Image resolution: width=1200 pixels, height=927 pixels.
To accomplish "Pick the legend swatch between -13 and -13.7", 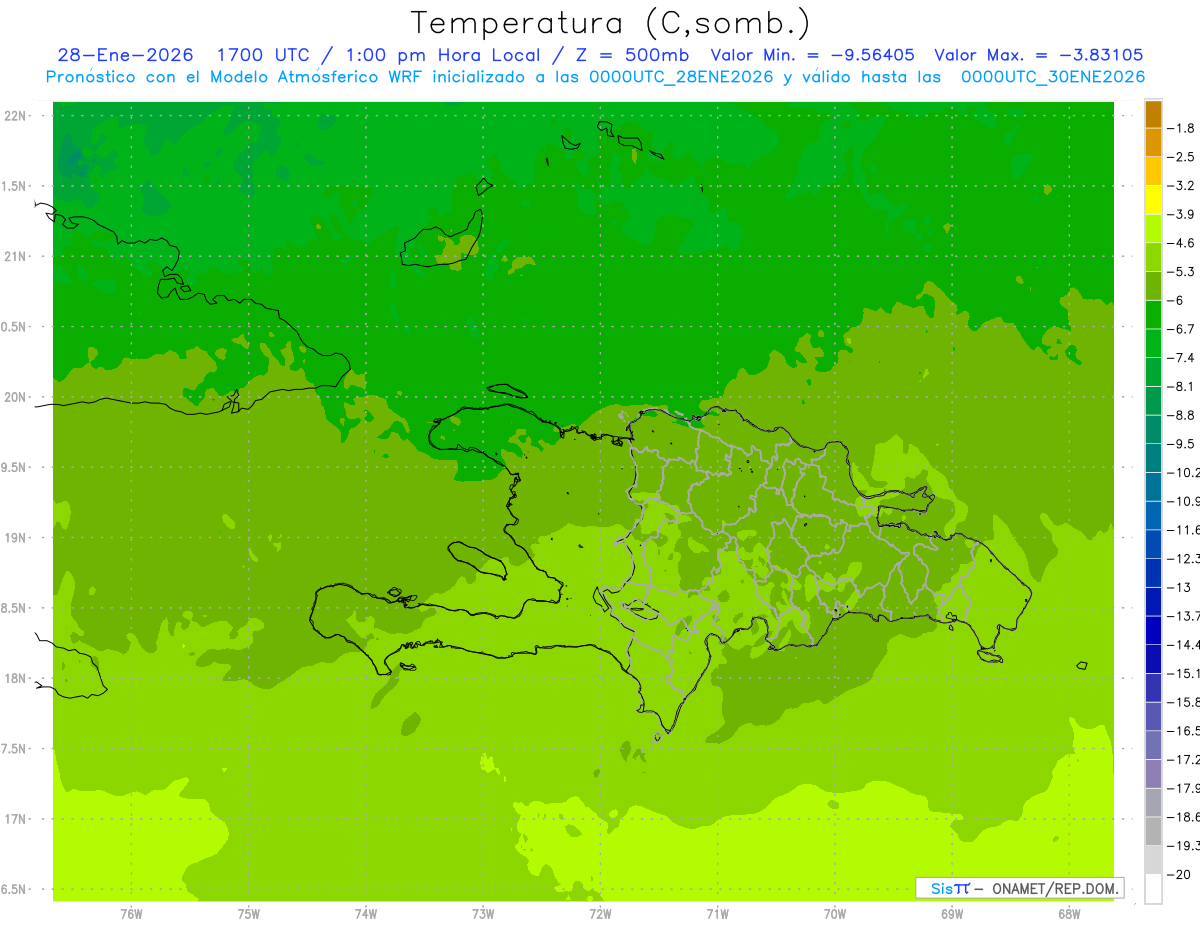I will (1153, 601).
